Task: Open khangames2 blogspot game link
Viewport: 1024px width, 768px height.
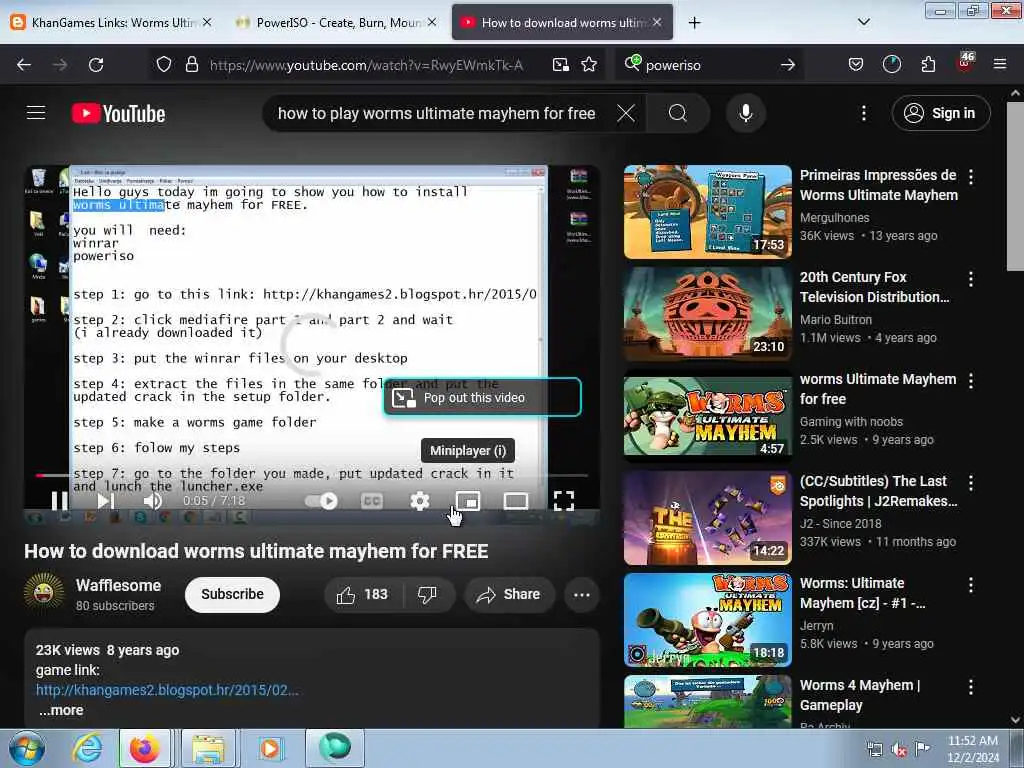Action: 167,690
